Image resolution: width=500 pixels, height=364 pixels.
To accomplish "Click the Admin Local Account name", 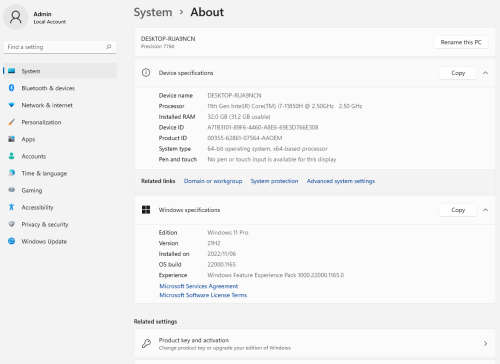I will click(x=49, y=17).
